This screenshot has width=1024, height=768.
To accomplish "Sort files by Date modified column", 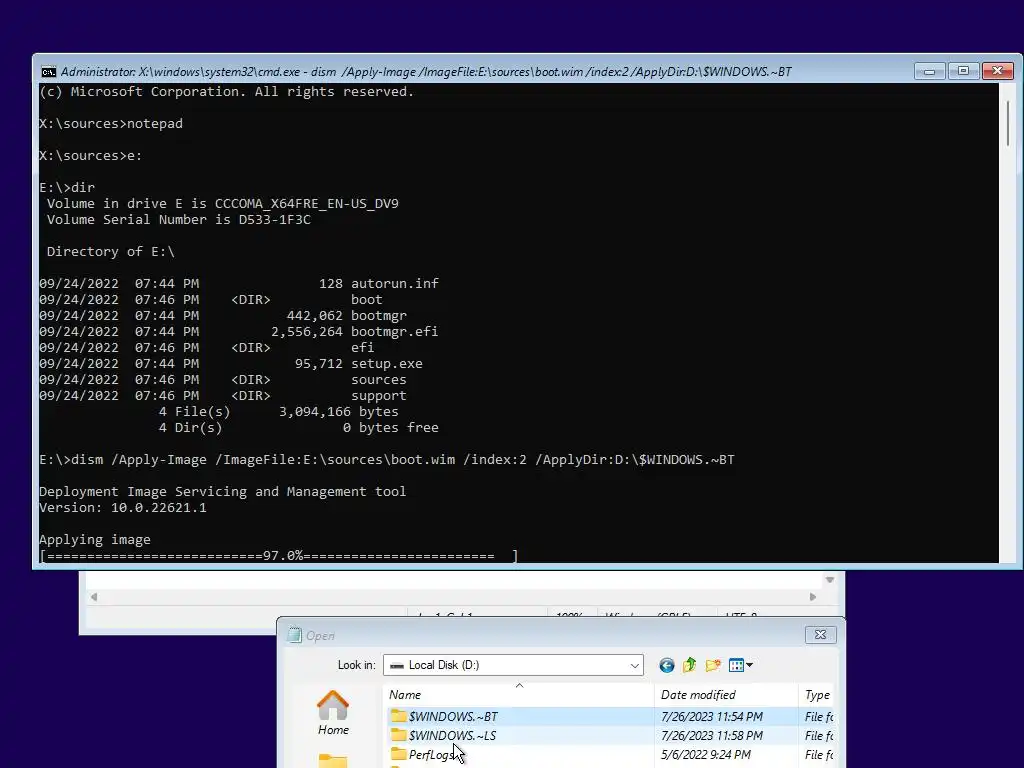I will (x=726, y=695).
